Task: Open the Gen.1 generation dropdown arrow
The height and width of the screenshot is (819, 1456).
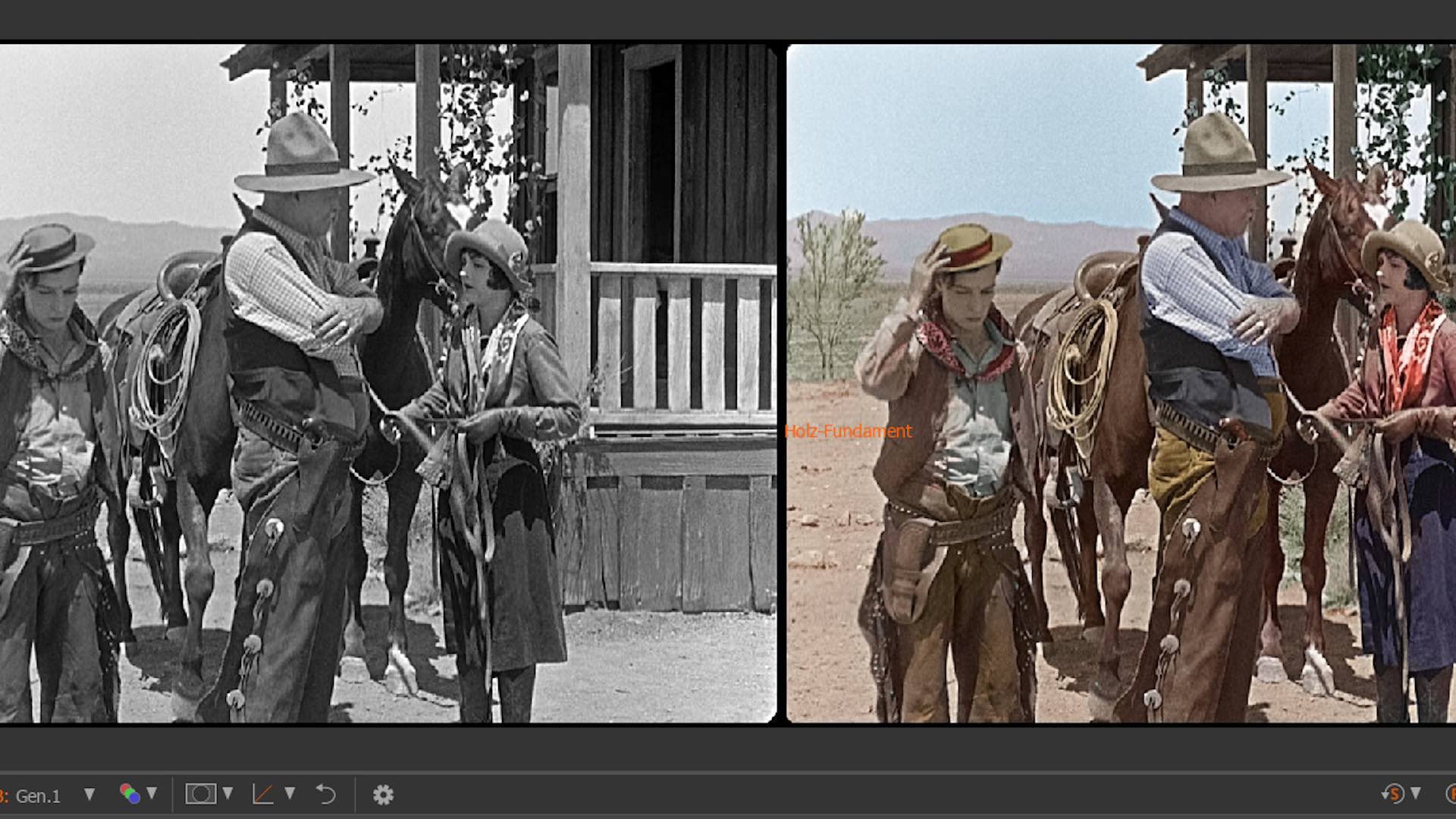Action: [89, 794]
